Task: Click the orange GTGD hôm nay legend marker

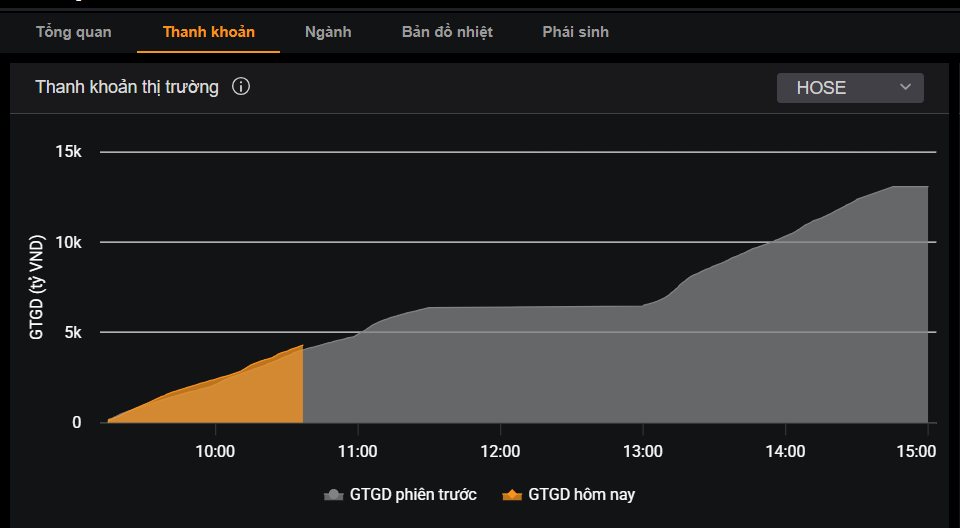Action: tap(512, 495)
